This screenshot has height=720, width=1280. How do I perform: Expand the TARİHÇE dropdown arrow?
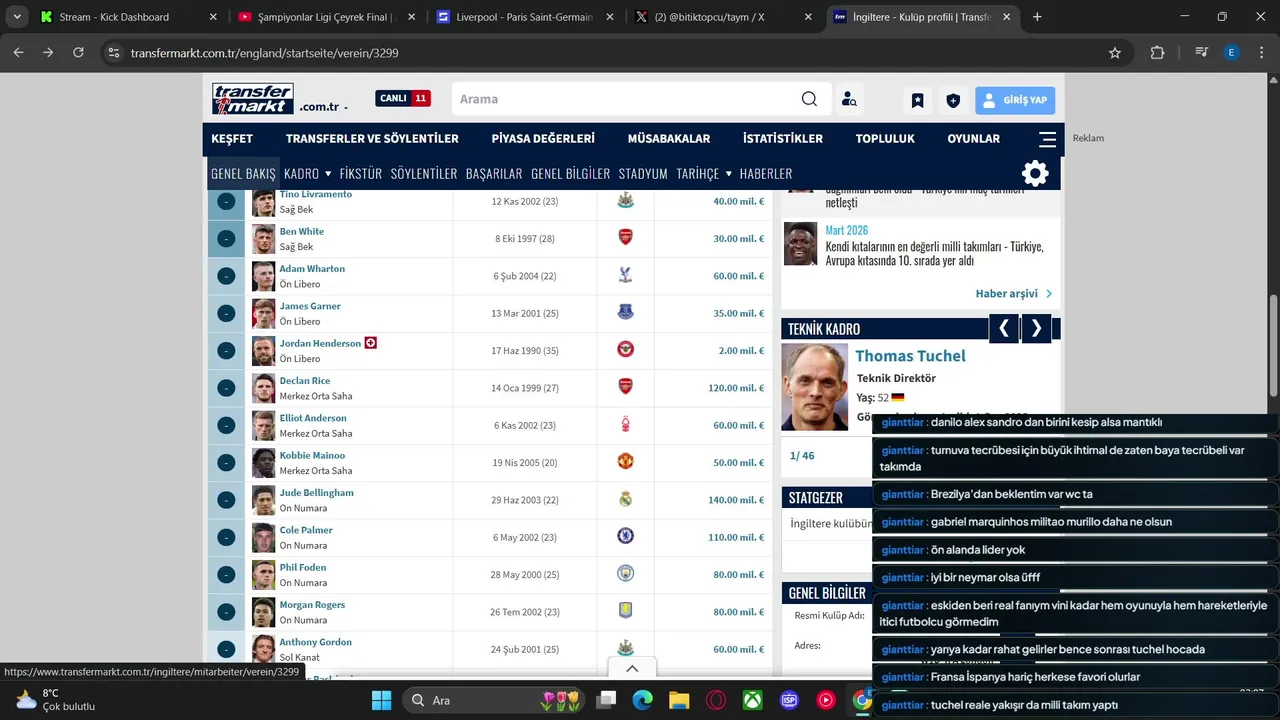click(x=728, y=174)
